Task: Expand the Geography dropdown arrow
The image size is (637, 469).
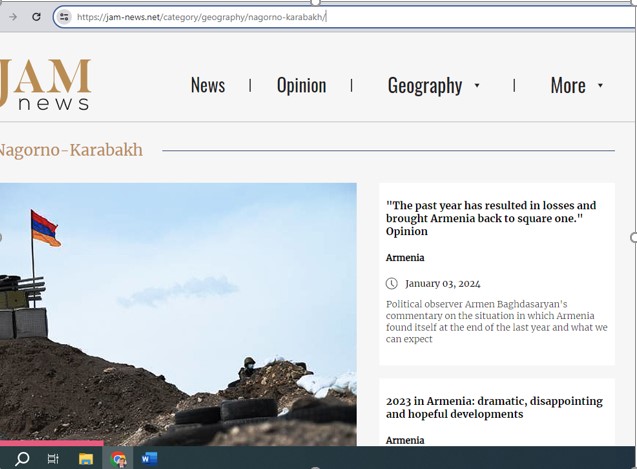Action: click(477, 86)
